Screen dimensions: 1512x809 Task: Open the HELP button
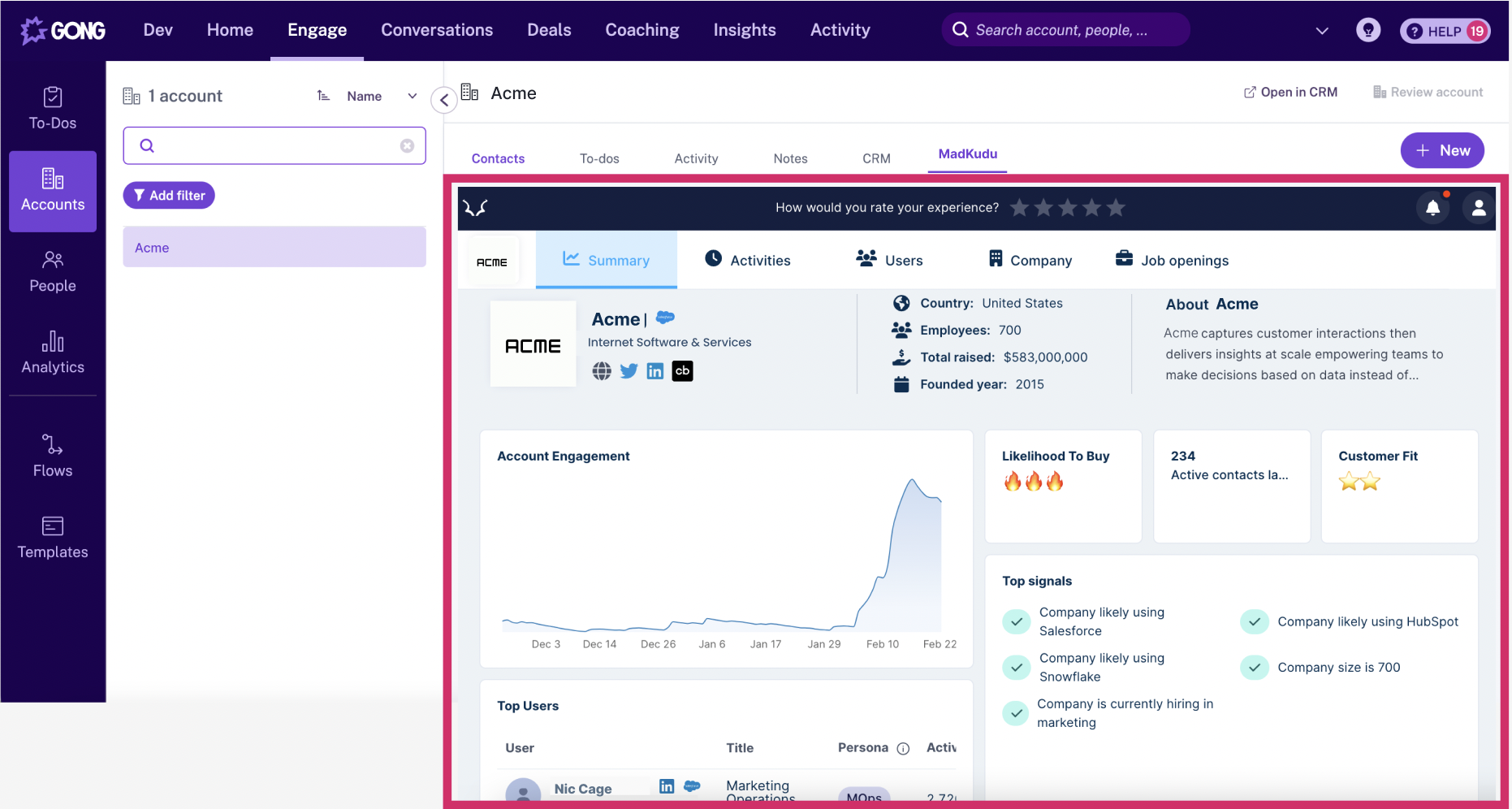pos(1445,31)
